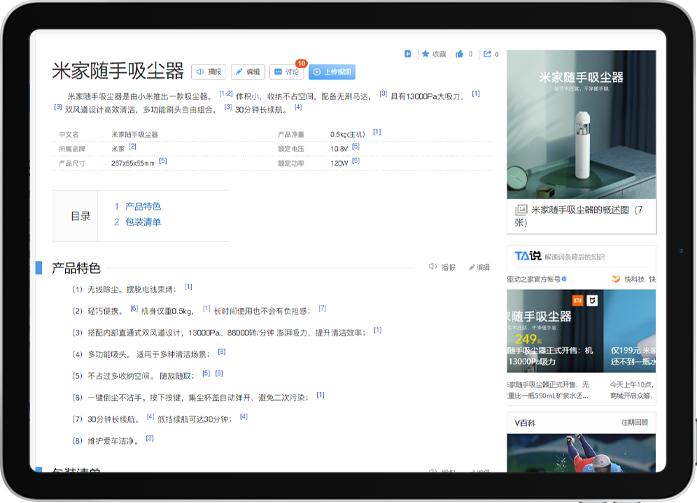Open reference [1] after 无线除尘 item

point(188,287)
